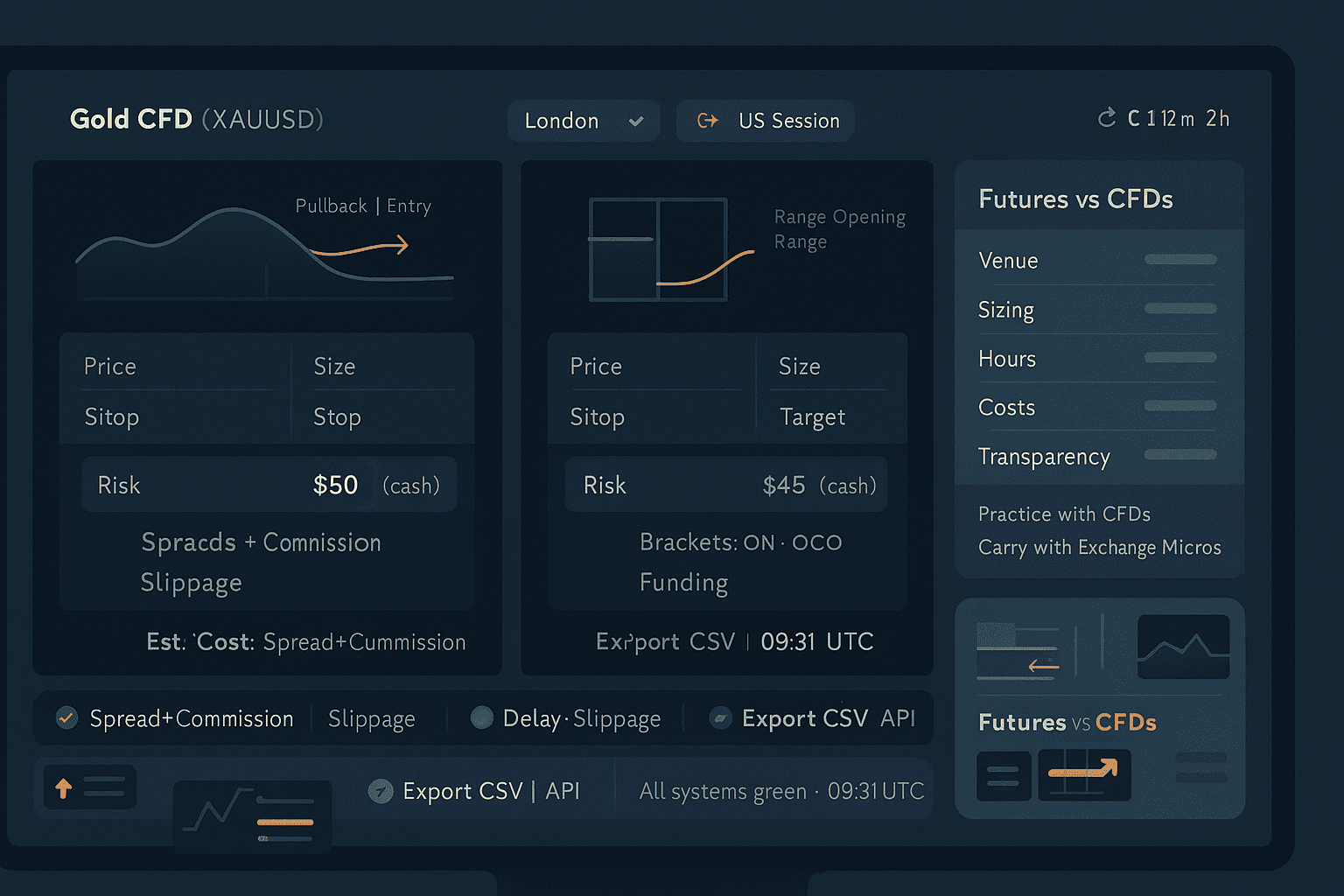Click the refresh icon beside the timer
1344x896 pixels.
(1107, 118)
